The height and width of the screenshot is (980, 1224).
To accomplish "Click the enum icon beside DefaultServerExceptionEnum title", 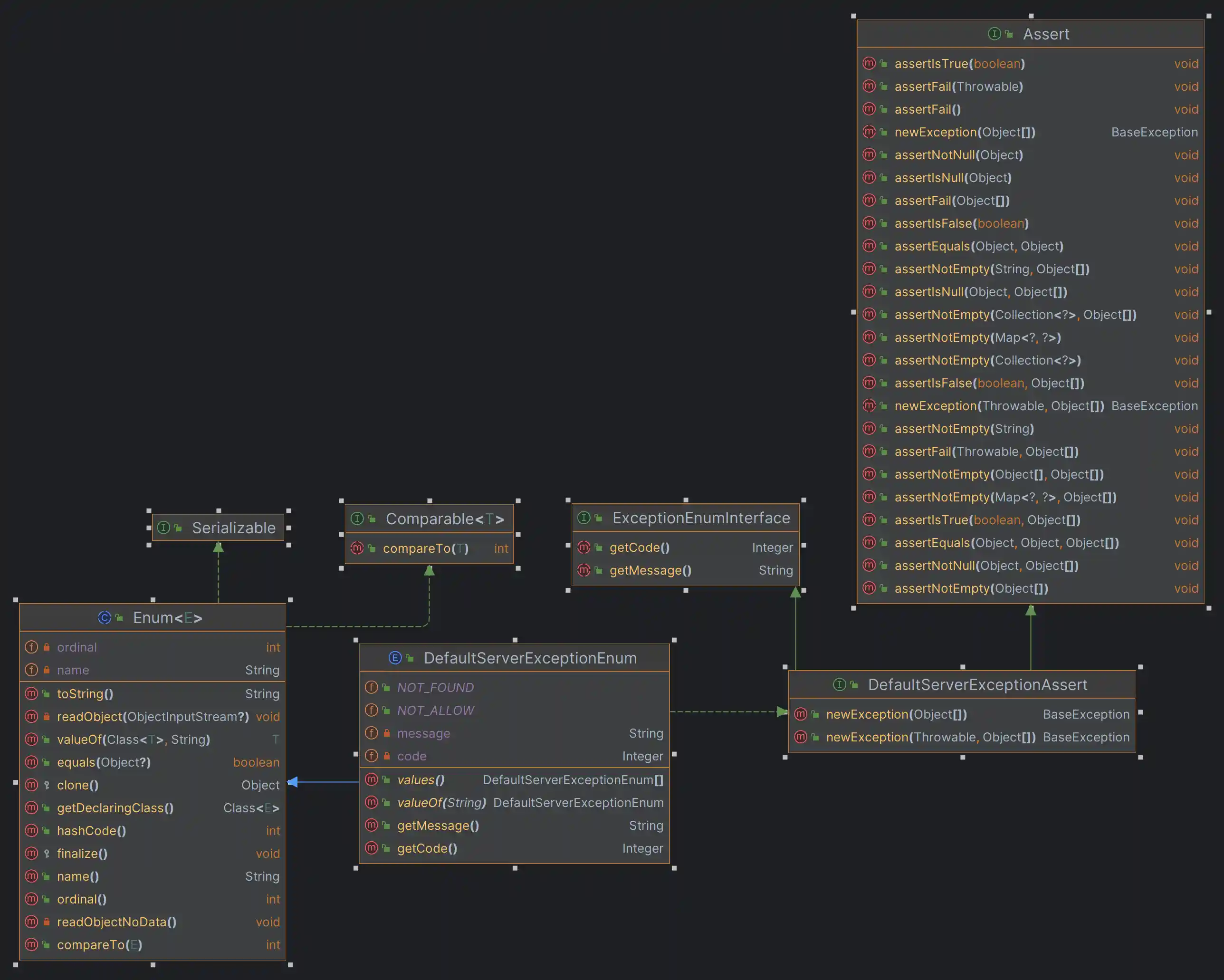I will click(395, 658).
